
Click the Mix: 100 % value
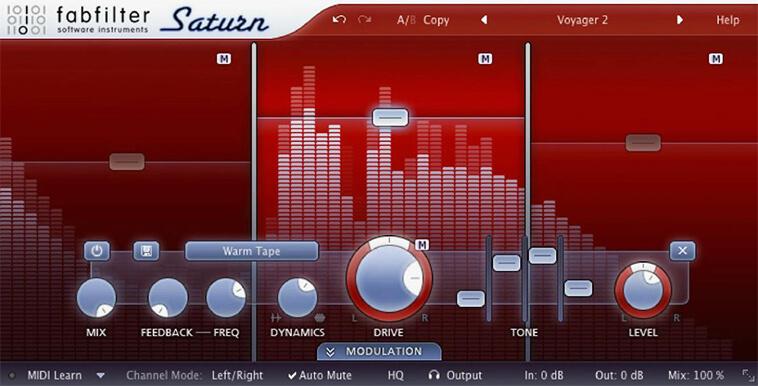click(696, 375)
